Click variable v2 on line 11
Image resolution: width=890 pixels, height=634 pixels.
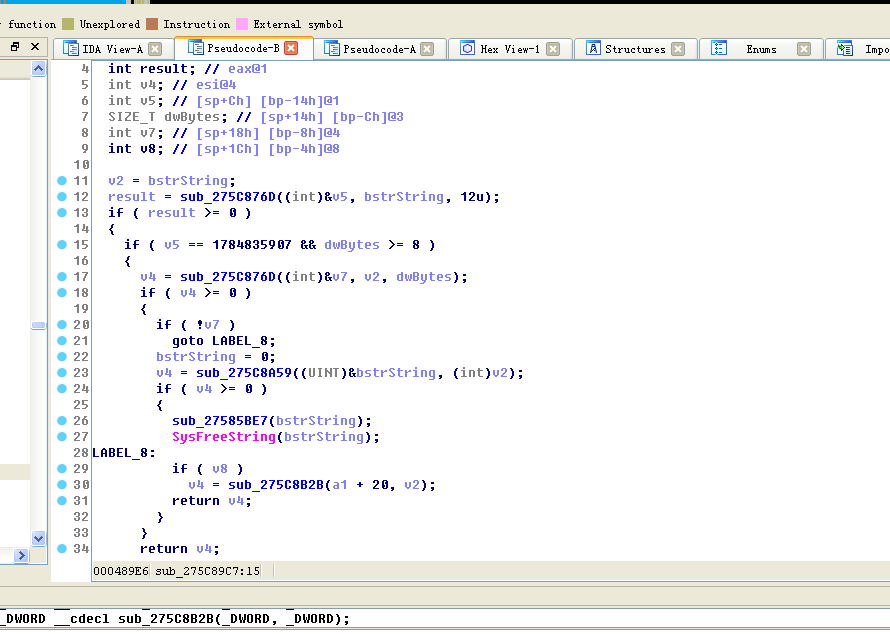coord(116,180)
